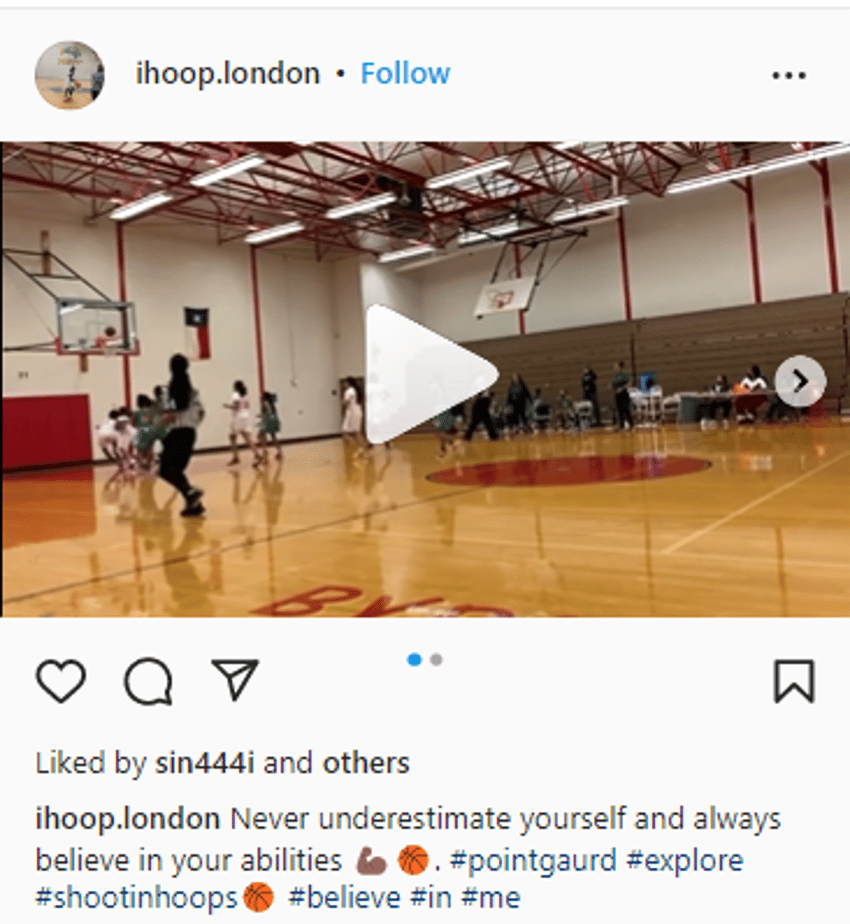View sin444i's profile from likes
This screenshot has width=850, height=924.
205,763
